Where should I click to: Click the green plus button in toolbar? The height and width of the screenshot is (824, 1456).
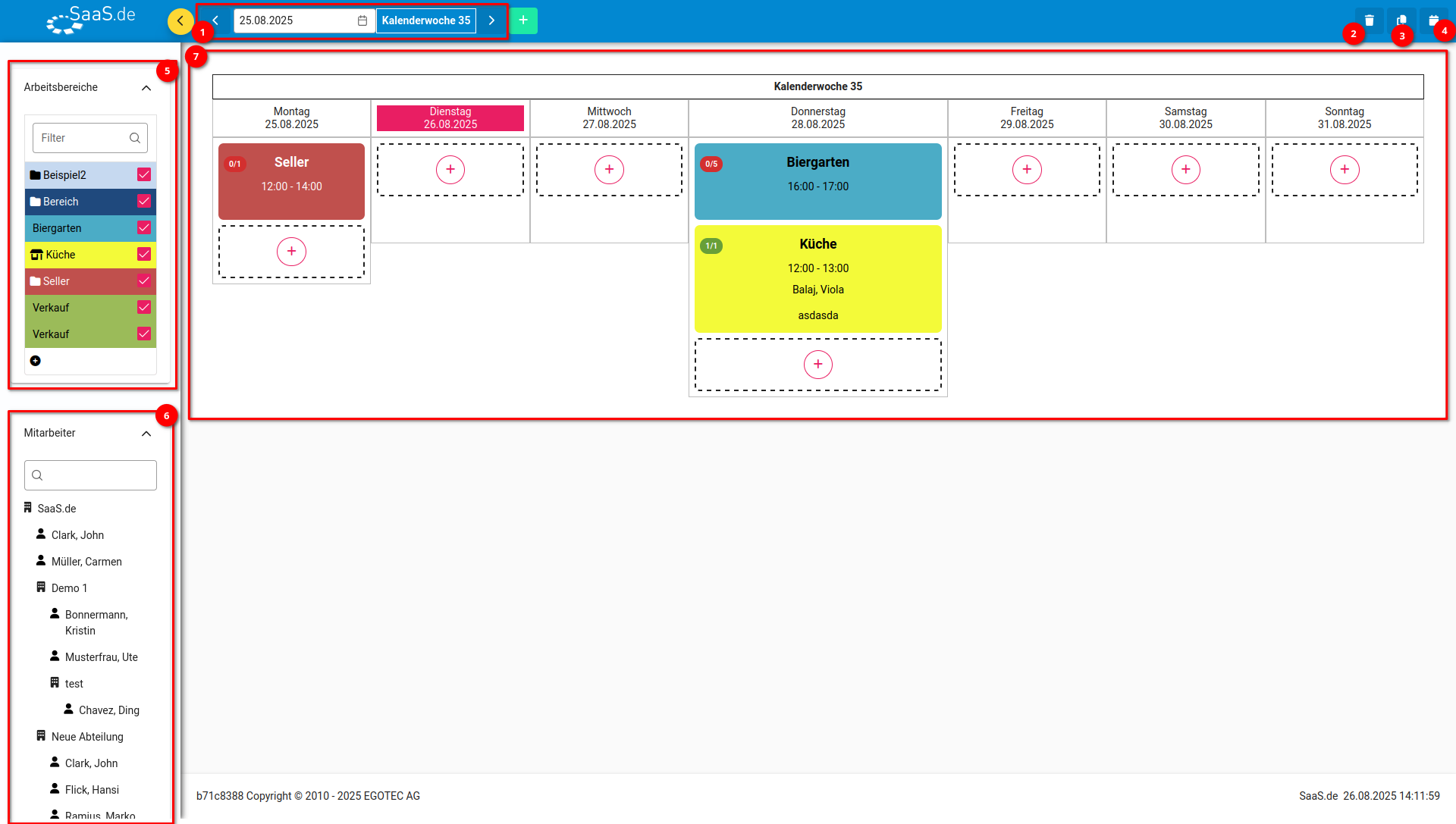click(x=523, y=20)
